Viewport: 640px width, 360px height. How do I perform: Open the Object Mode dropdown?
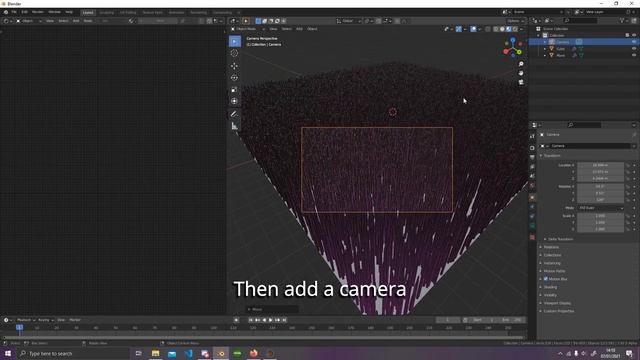pyautogui.click(x=247, y=29)
